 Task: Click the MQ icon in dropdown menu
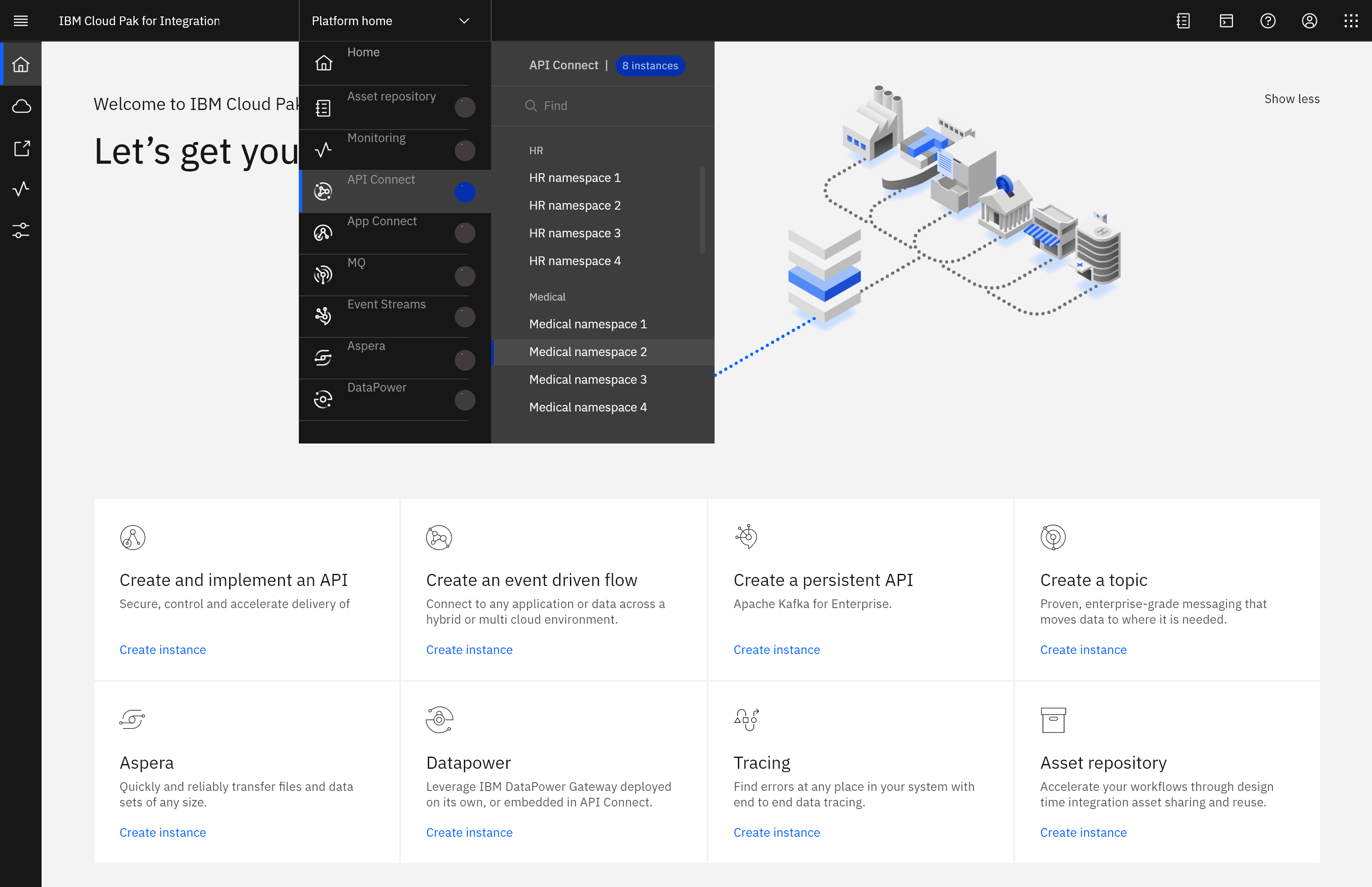323,275
